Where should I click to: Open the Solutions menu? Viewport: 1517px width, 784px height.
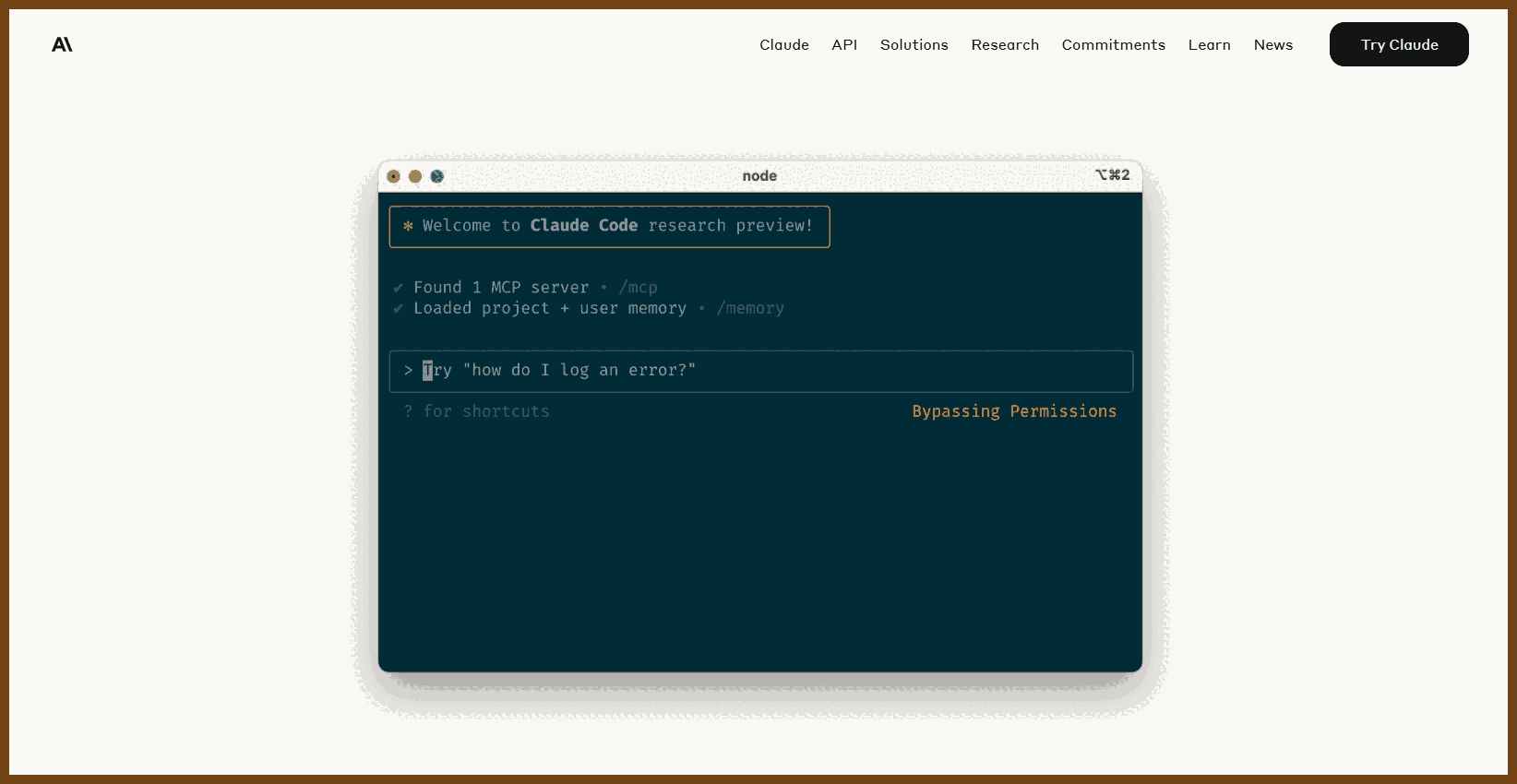coord(914,44)
